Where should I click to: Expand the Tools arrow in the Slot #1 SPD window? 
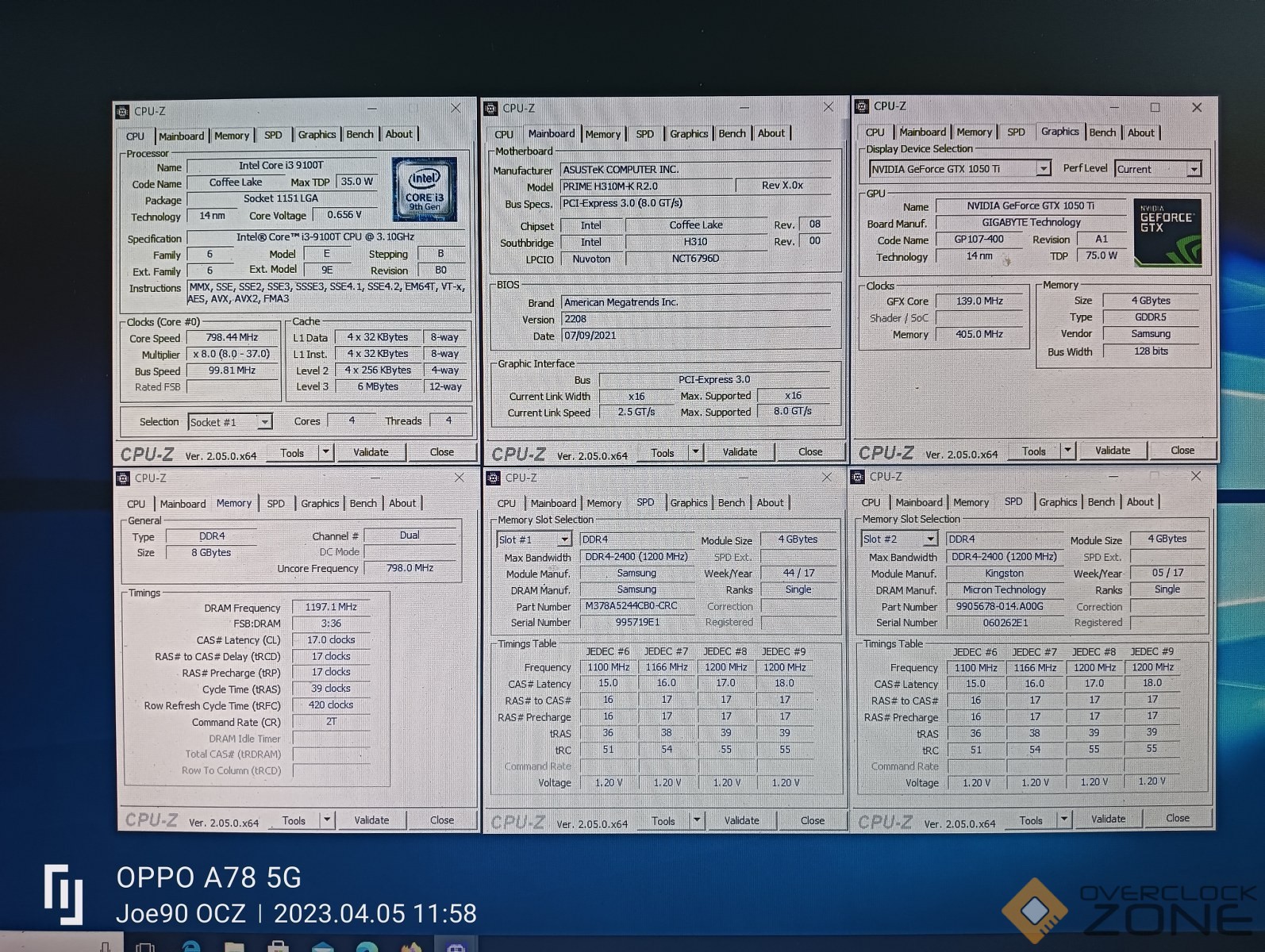click(697, 820)
